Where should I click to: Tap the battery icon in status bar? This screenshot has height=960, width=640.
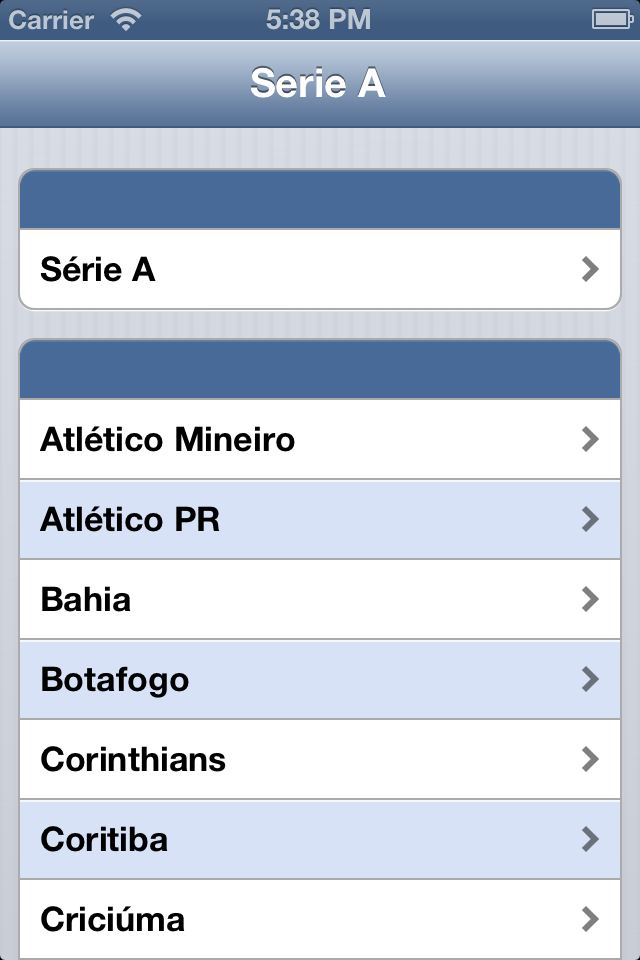609,19
